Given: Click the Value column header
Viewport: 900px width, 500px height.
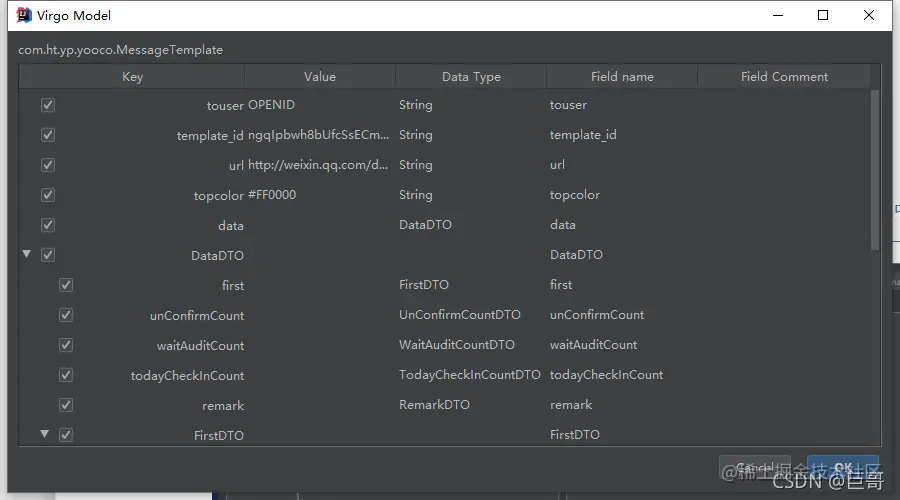Looking at the screenshot, I should point(320,76).
